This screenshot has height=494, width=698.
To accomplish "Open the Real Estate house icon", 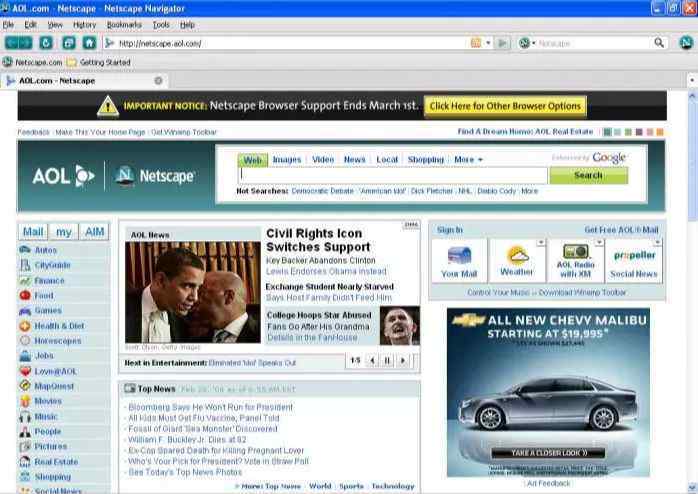I will 25,462.
